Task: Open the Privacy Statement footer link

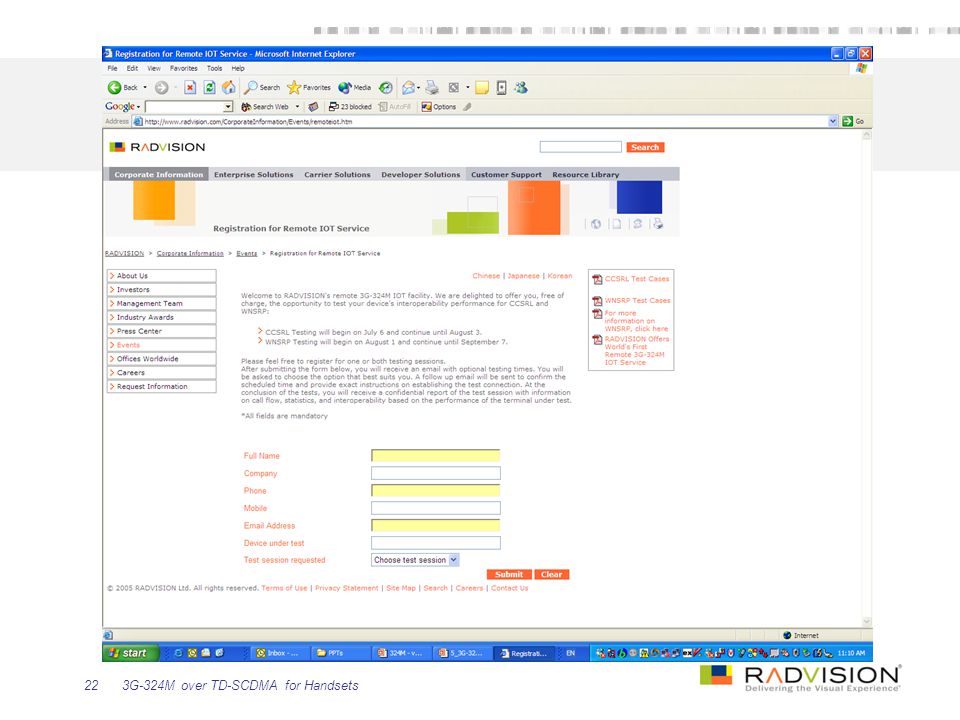Action: (x=347, y=588)
